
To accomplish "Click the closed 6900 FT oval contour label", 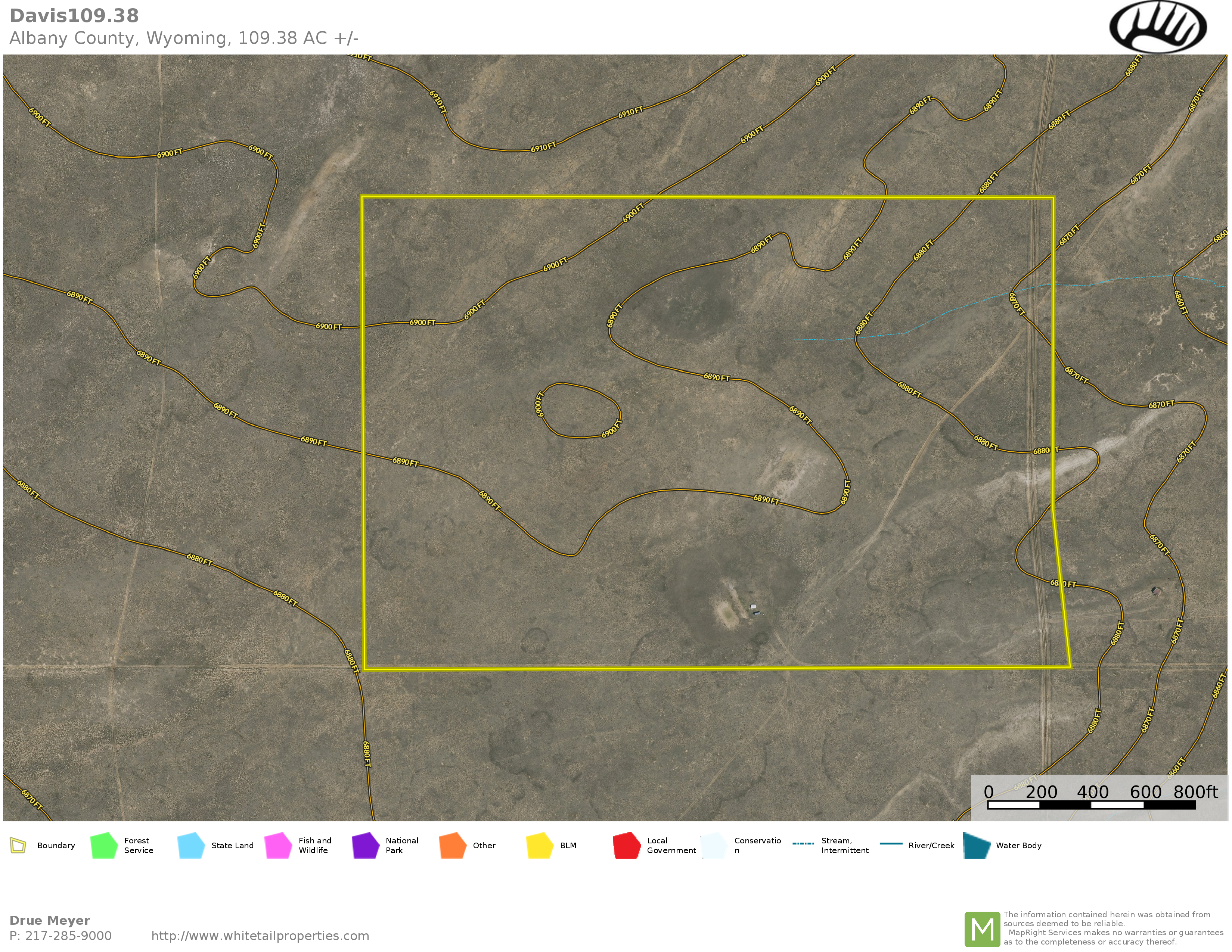I will point(611,429).
